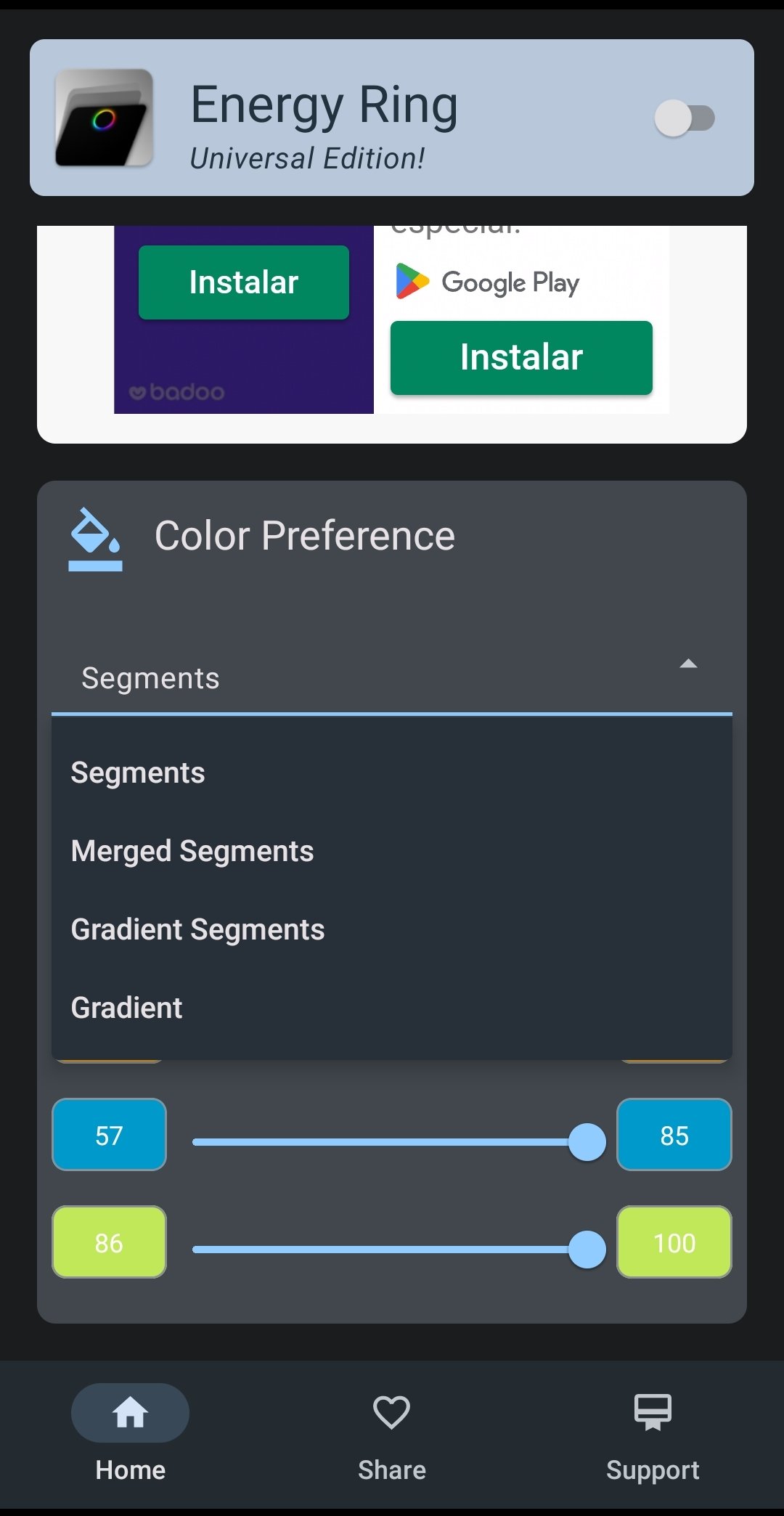Click the Segments dropdown field
Image resolution: width=784 pixels, height=1516 pixels.
coord(392,678)
